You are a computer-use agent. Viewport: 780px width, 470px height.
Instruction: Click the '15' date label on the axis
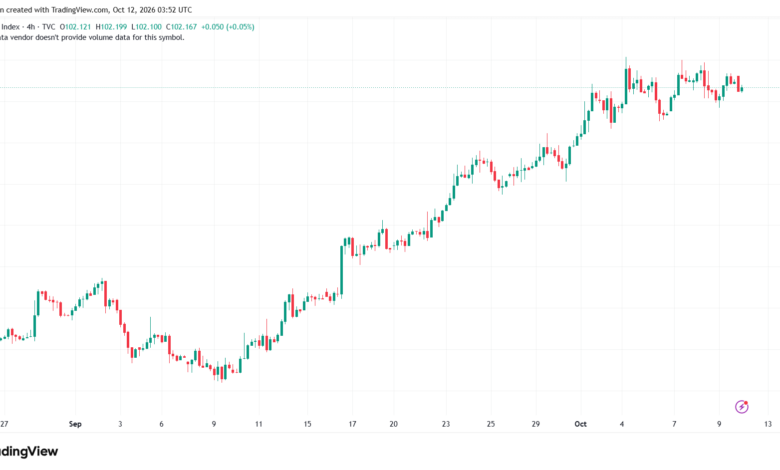click(307, 424)
